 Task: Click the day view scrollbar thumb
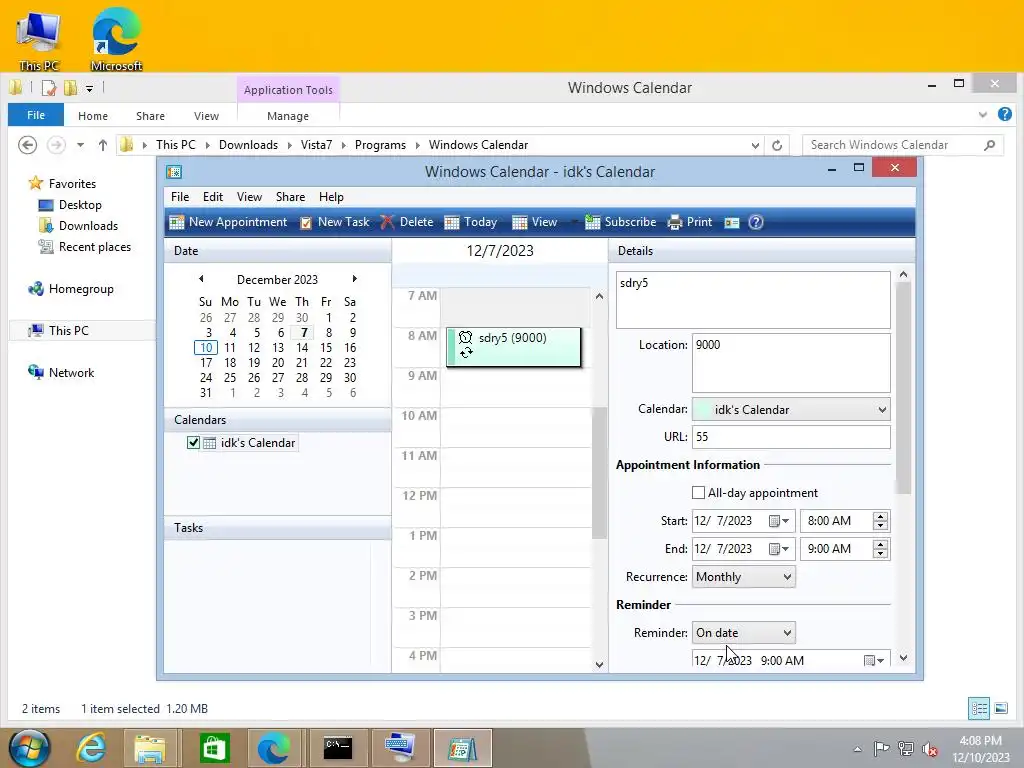pos(599,473)
